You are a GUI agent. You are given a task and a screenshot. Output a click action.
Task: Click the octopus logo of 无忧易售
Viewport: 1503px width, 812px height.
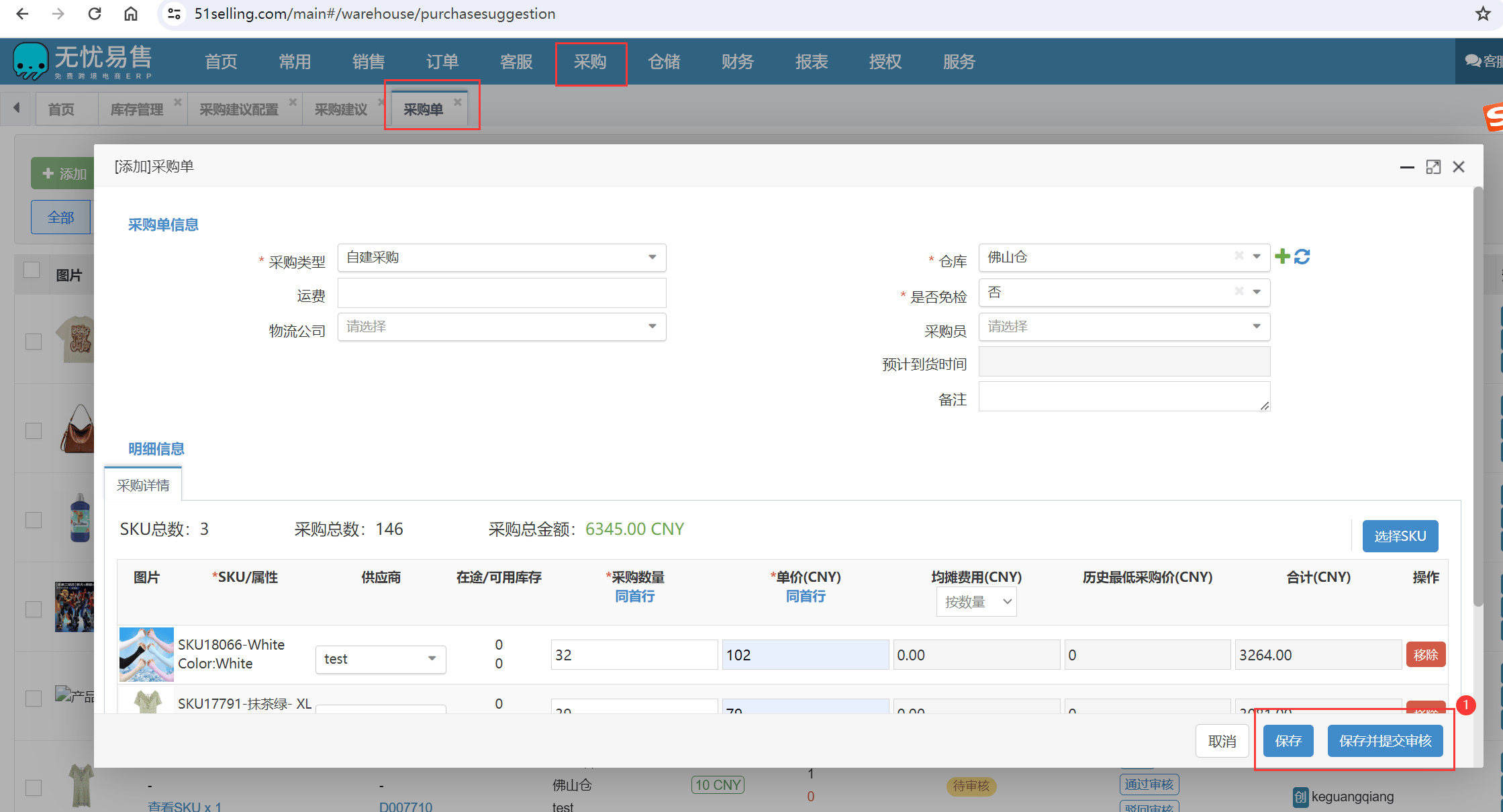30,61
